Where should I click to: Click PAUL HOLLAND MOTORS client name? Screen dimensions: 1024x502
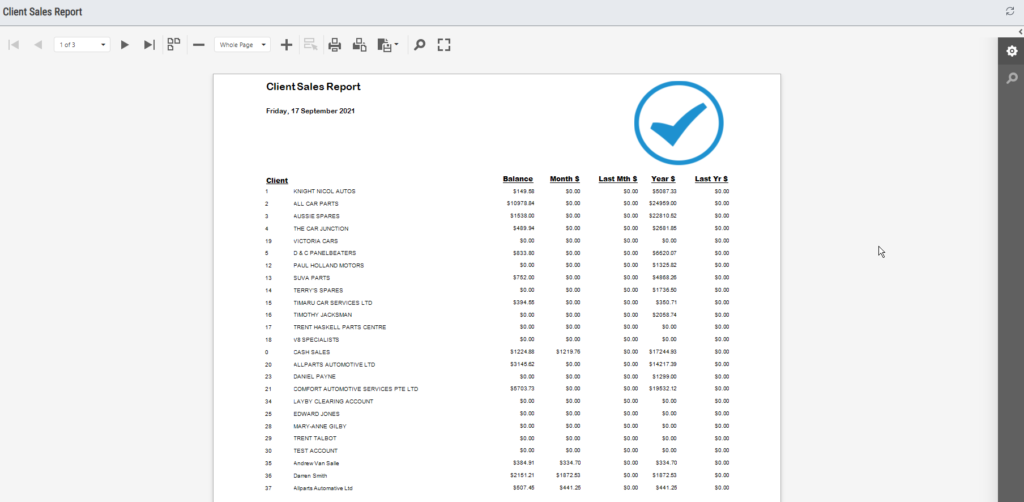(328, 266)
